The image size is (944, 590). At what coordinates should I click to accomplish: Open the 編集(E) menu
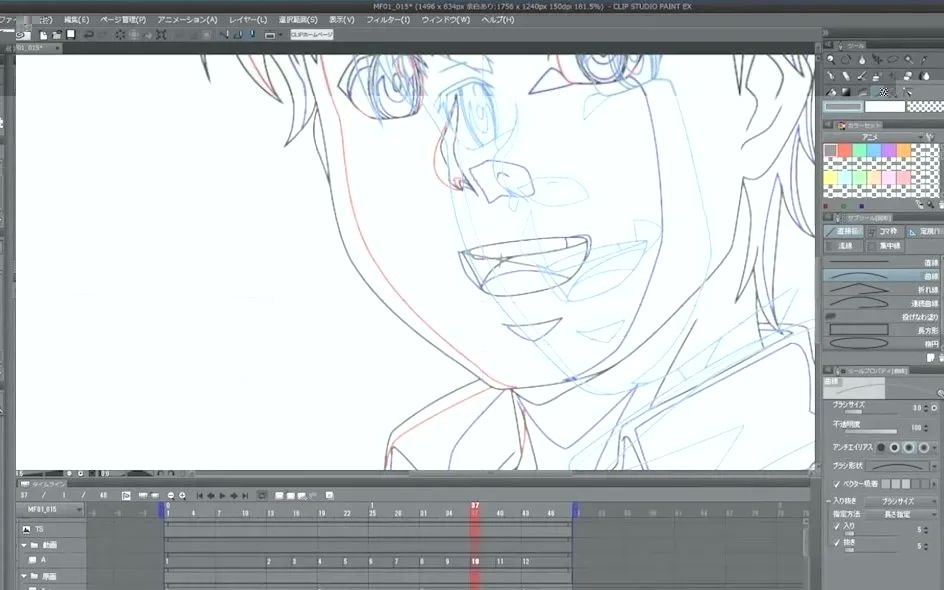76,20
